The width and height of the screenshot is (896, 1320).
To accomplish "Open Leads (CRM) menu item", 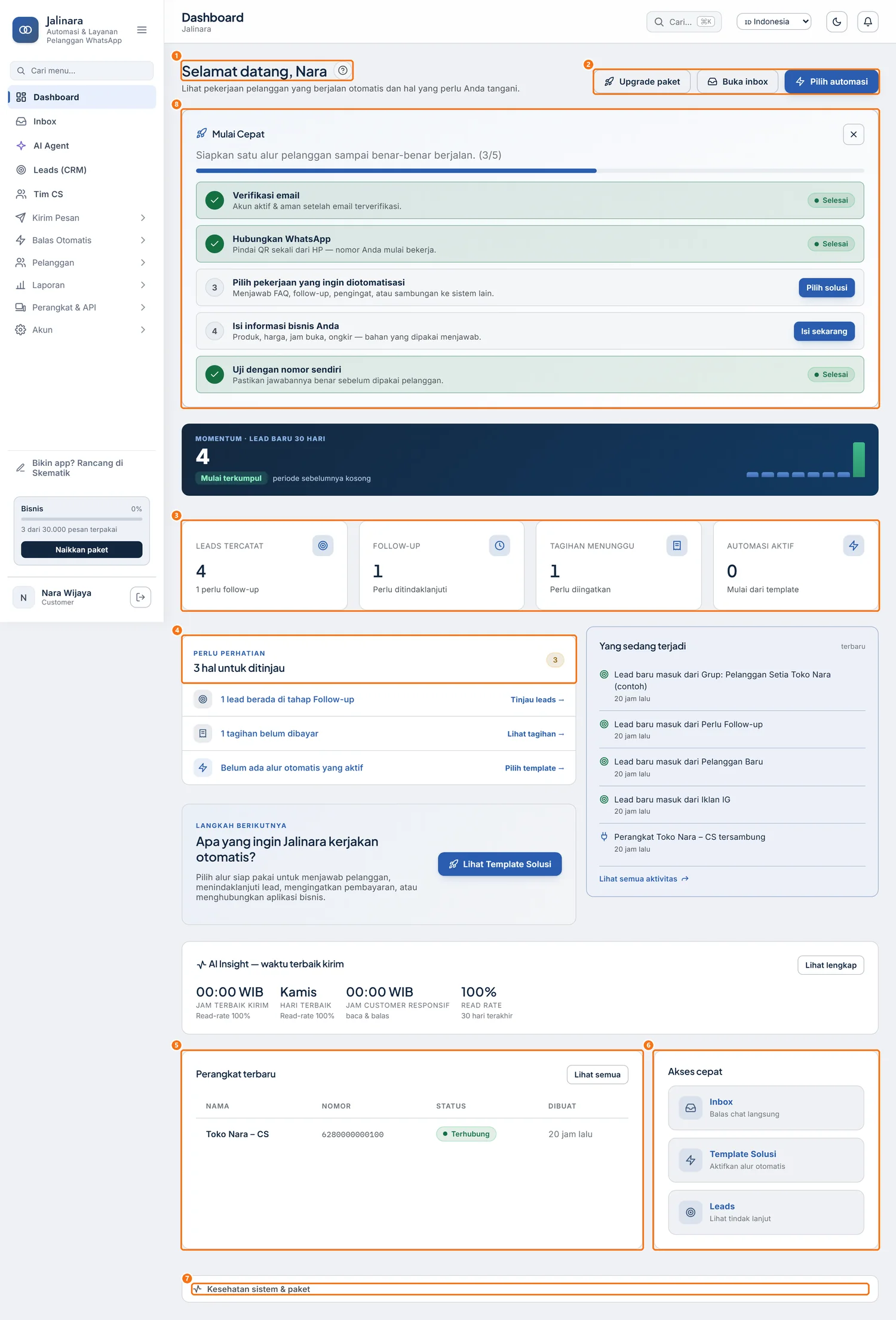I will click(x=82, y=170).
